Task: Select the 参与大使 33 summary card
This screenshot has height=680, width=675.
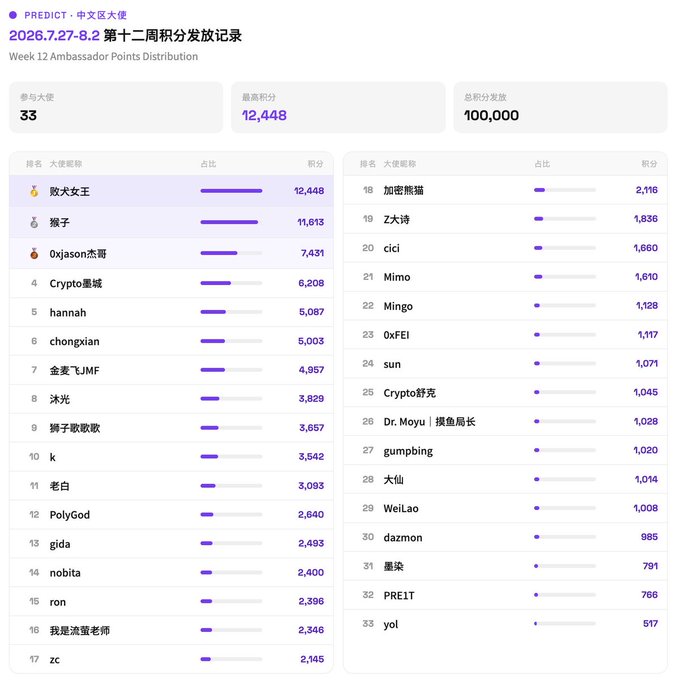Action: [x=116, y=107]
